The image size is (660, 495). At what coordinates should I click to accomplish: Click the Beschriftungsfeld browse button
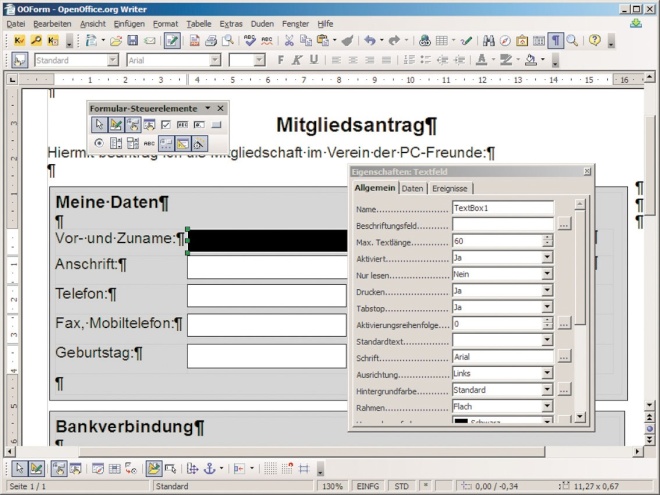click(564, 224)
